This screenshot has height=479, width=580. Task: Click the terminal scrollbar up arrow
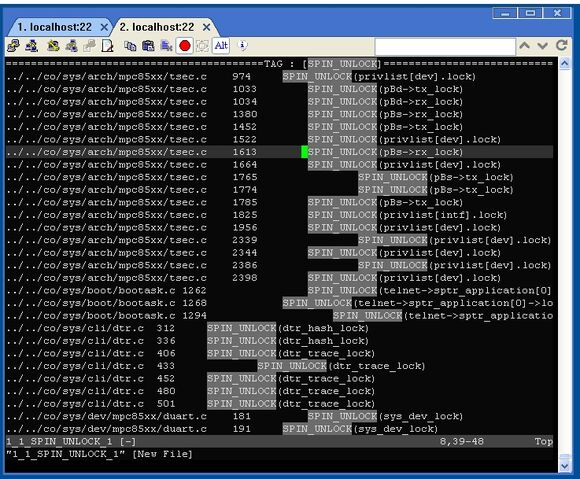(564, 64)
